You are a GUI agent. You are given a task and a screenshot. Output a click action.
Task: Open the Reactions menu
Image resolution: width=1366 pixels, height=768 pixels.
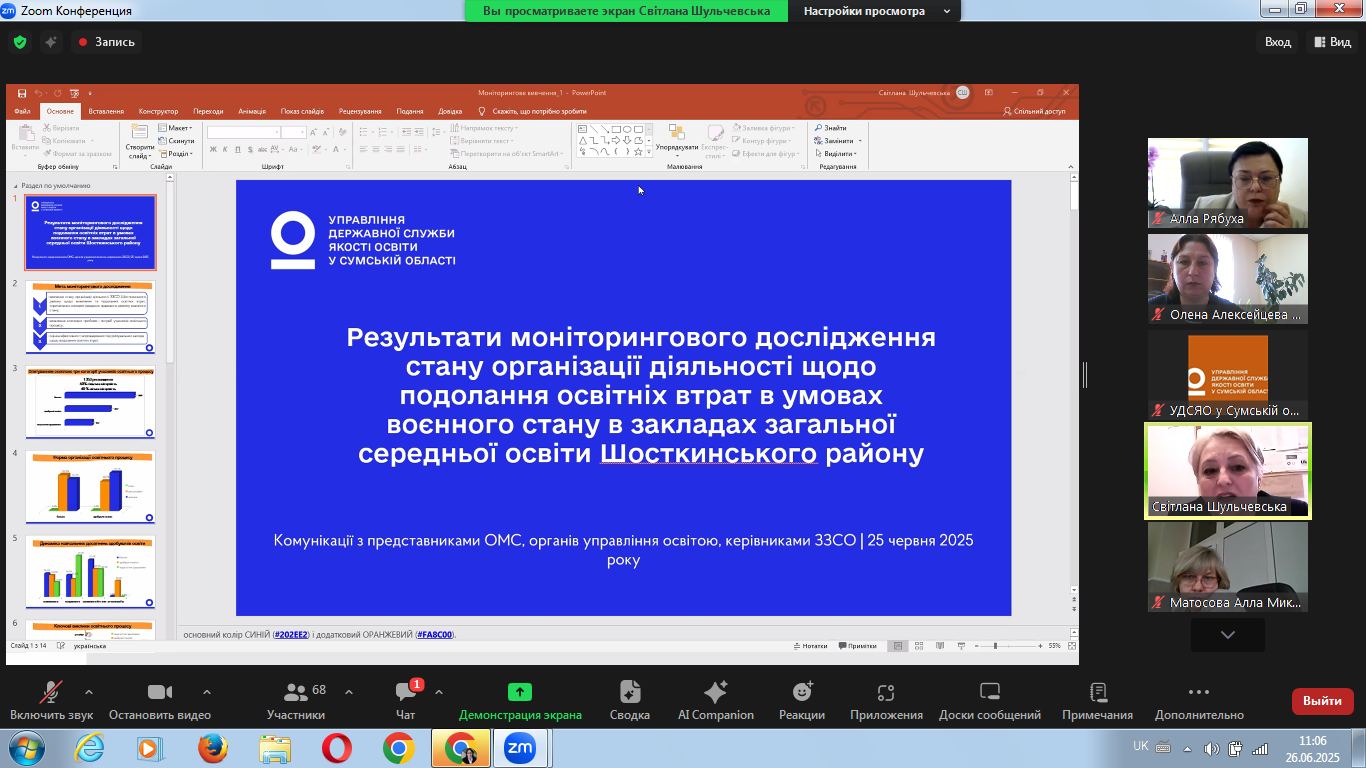click(x=802, y=699)
